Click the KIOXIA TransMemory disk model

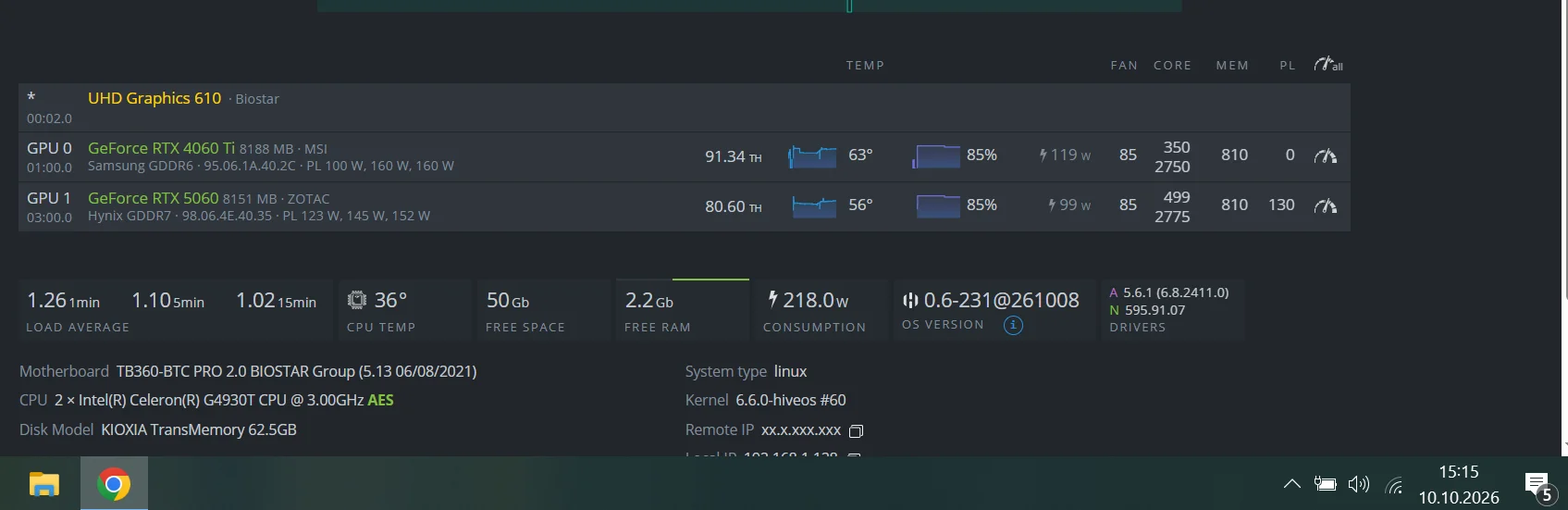pos(199,429)
